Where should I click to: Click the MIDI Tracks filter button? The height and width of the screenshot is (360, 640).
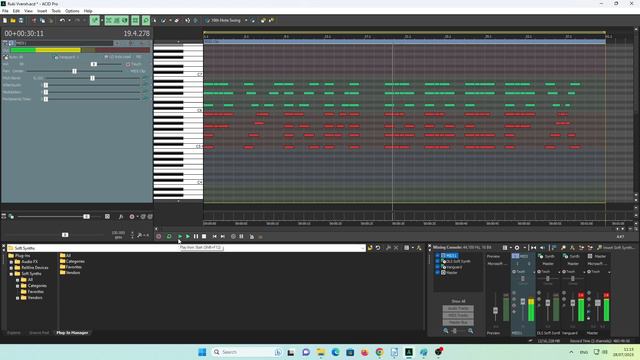click(x=458, y=316)
